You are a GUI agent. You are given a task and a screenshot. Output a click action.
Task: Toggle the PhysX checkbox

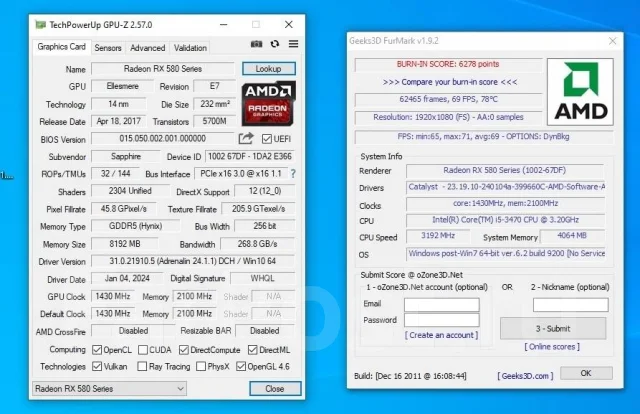pyautogui.click(x=201, y=366)
